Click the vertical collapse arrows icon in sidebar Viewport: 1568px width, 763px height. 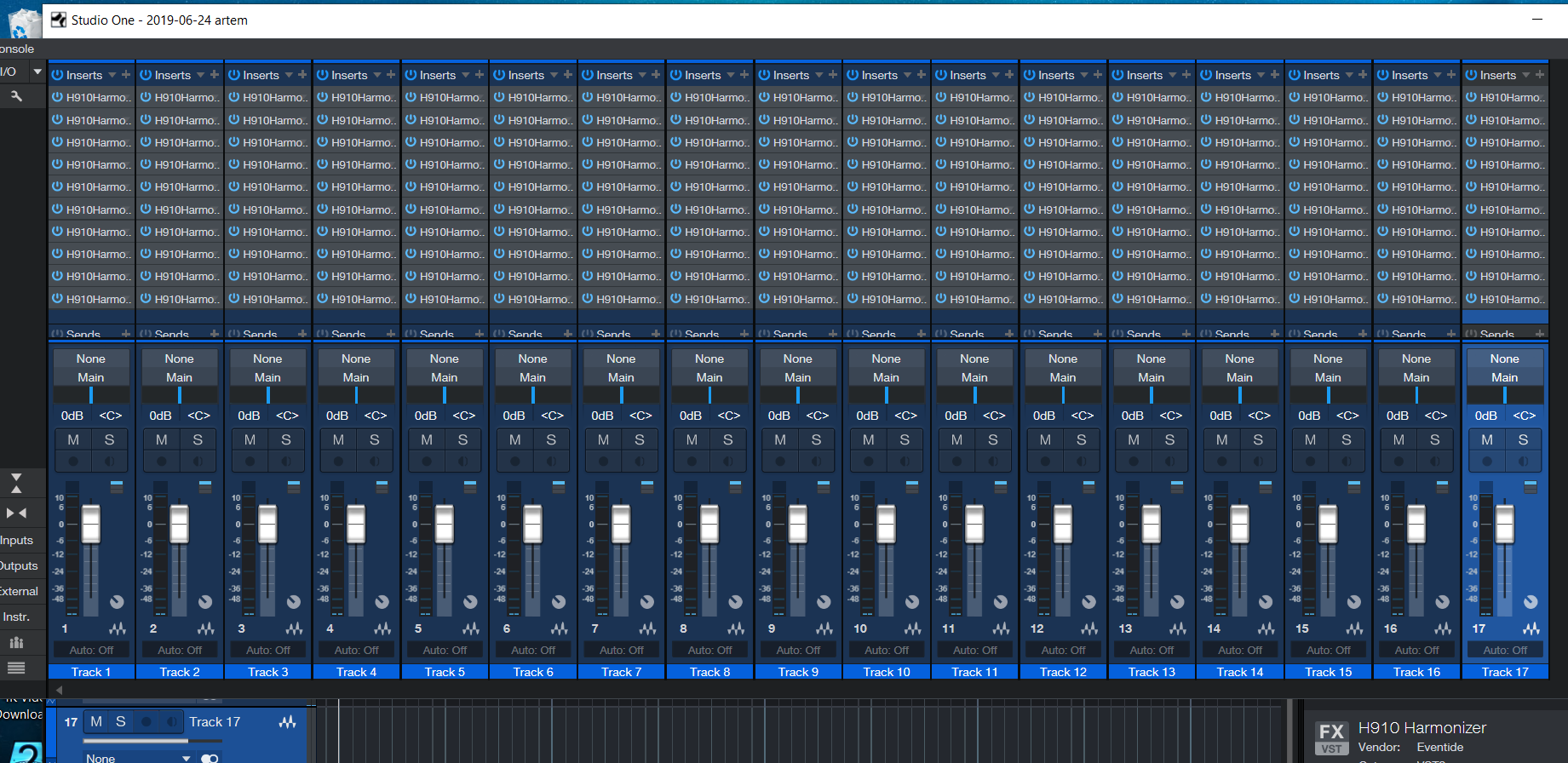[x=16, y=483]
